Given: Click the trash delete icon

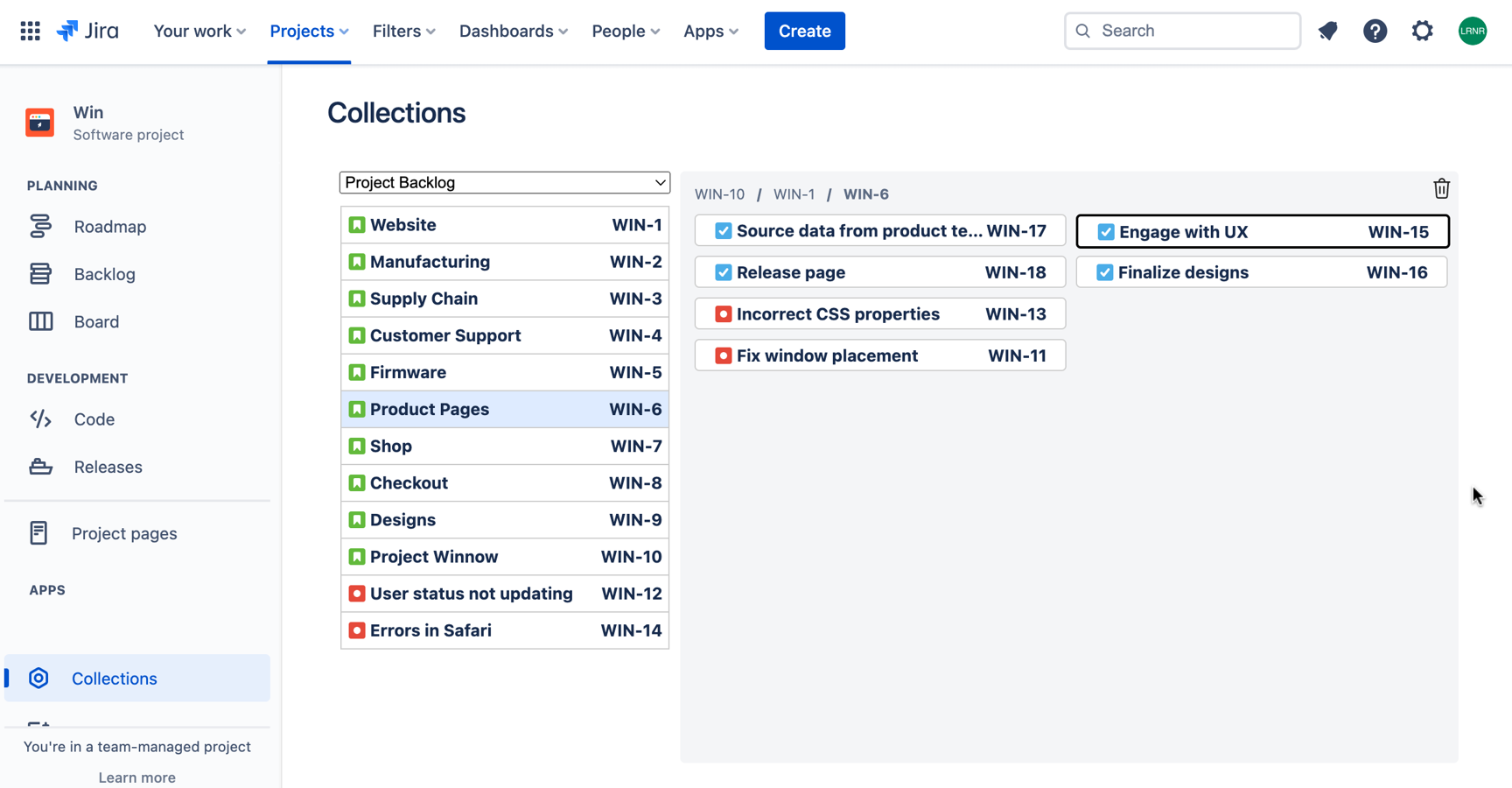Looking at the screenshot, I should click(1441, 188).
